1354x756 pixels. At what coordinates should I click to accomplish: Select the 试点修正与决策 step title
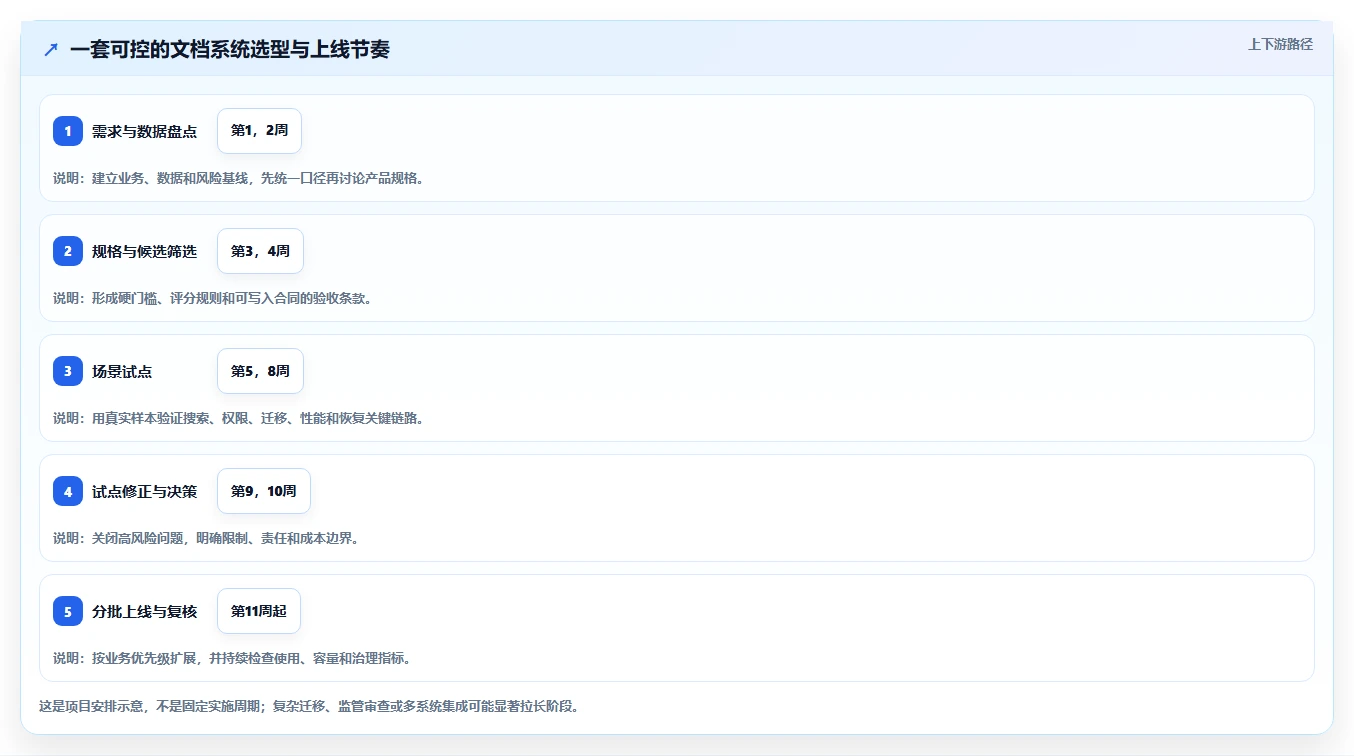coord(144,491)
